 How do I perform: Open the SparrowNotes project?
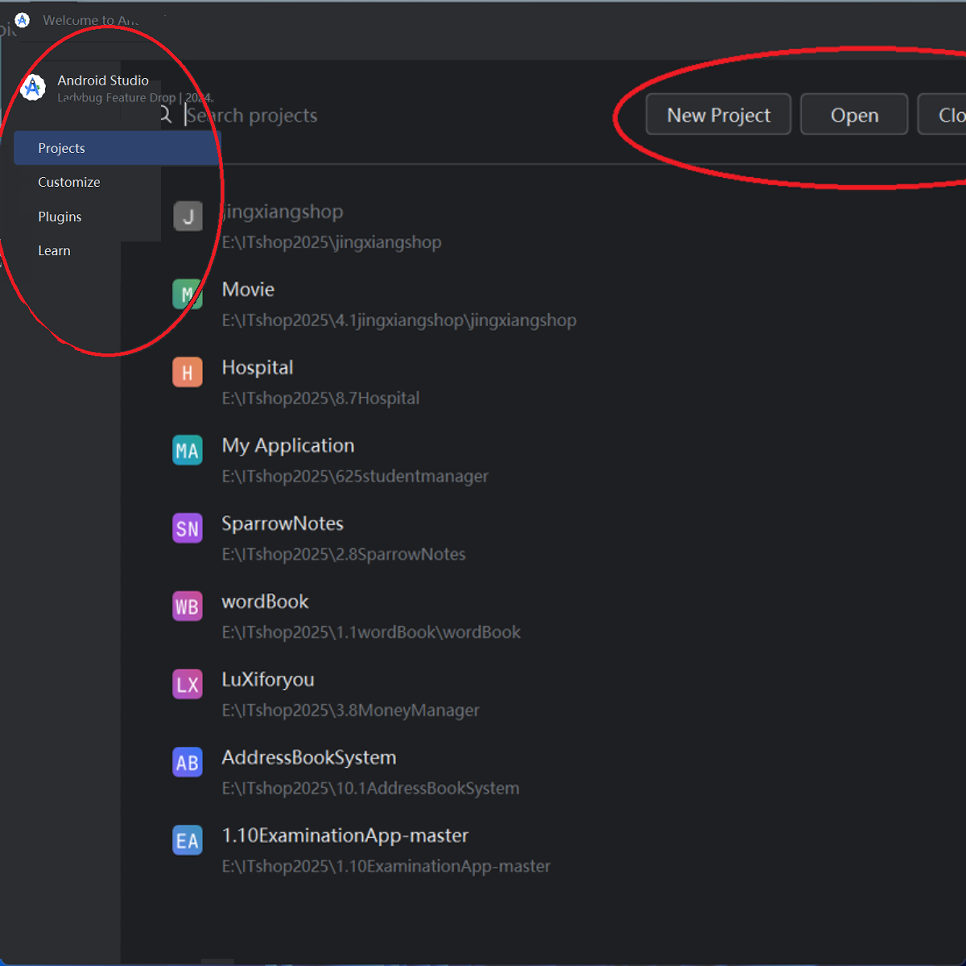(x=283, y=524)
